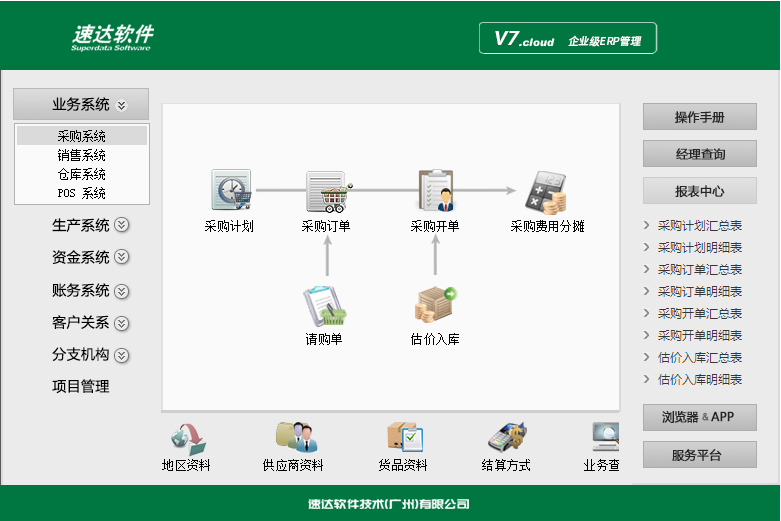The width and height of the screenshot is (781, 521).
Task: Open the 估价入库汇总表 report link
Action: 700,357
